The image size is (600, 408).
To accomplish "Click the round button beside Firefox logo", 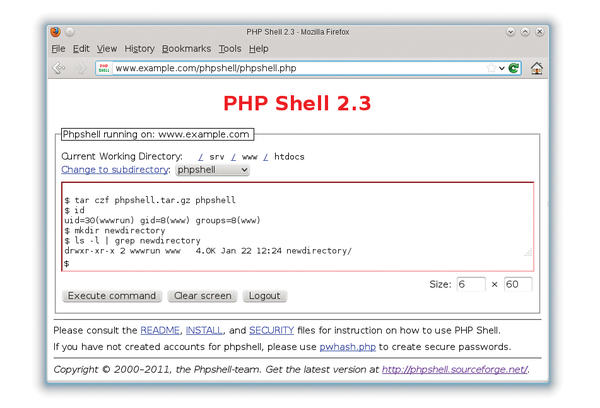I will tap(70, 32).
